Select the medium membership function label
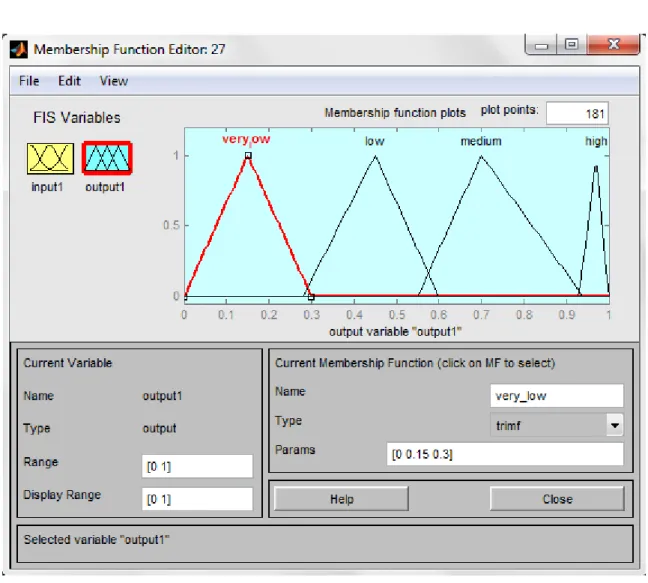The width and height of the screenshot is (648, 583). pyautogui.click(x=481, y=141)
